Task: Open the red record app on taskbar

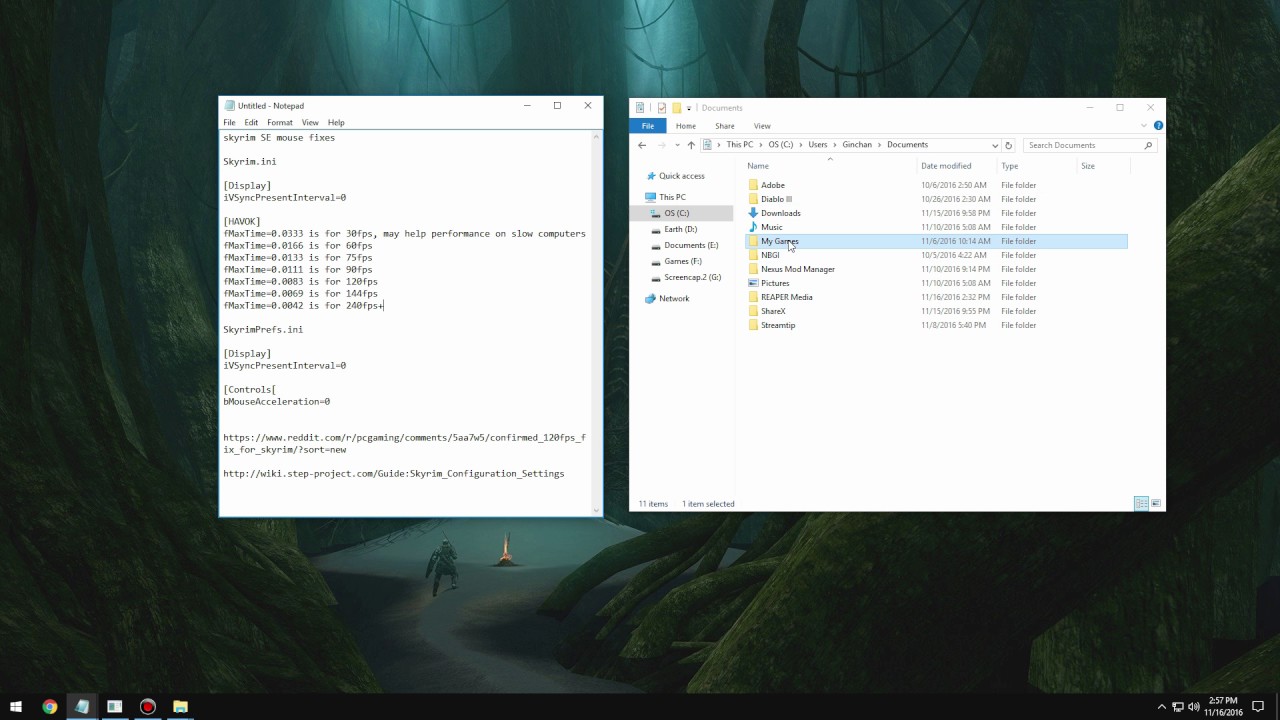Action: (147, 706)
